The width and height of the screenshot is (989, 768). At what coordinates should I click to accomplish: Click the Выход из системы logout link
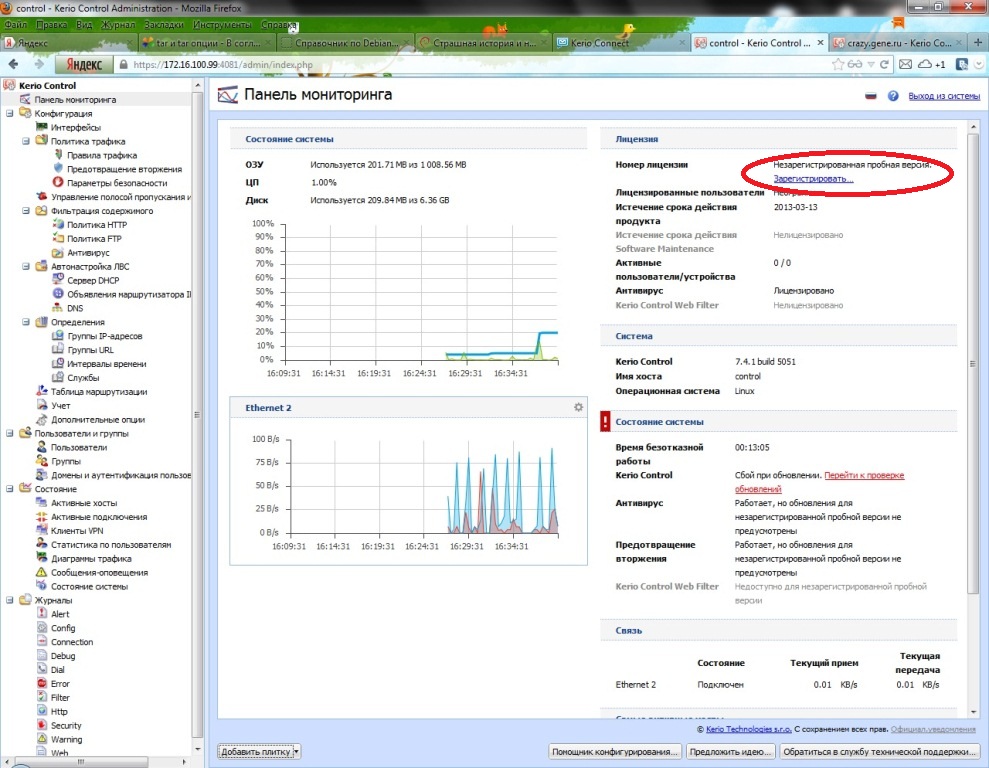coord(943,96)
